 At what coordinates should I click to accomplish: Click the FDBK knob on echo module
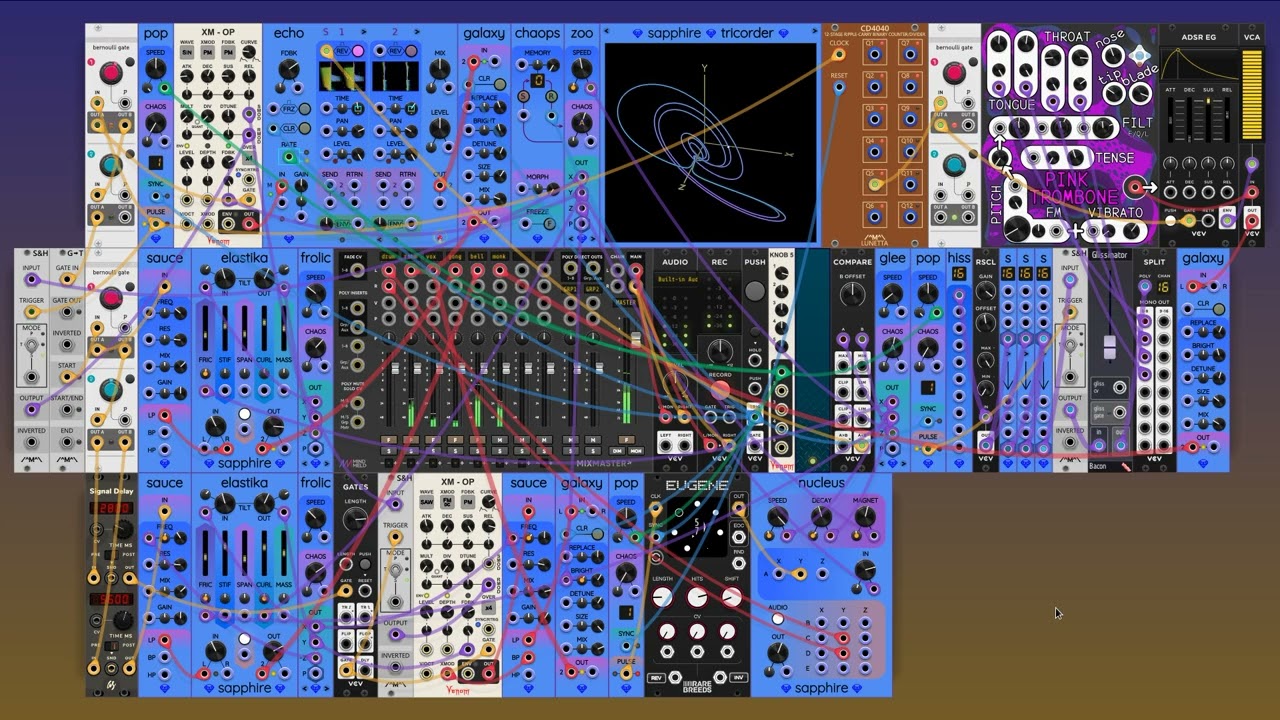(288, 68)
